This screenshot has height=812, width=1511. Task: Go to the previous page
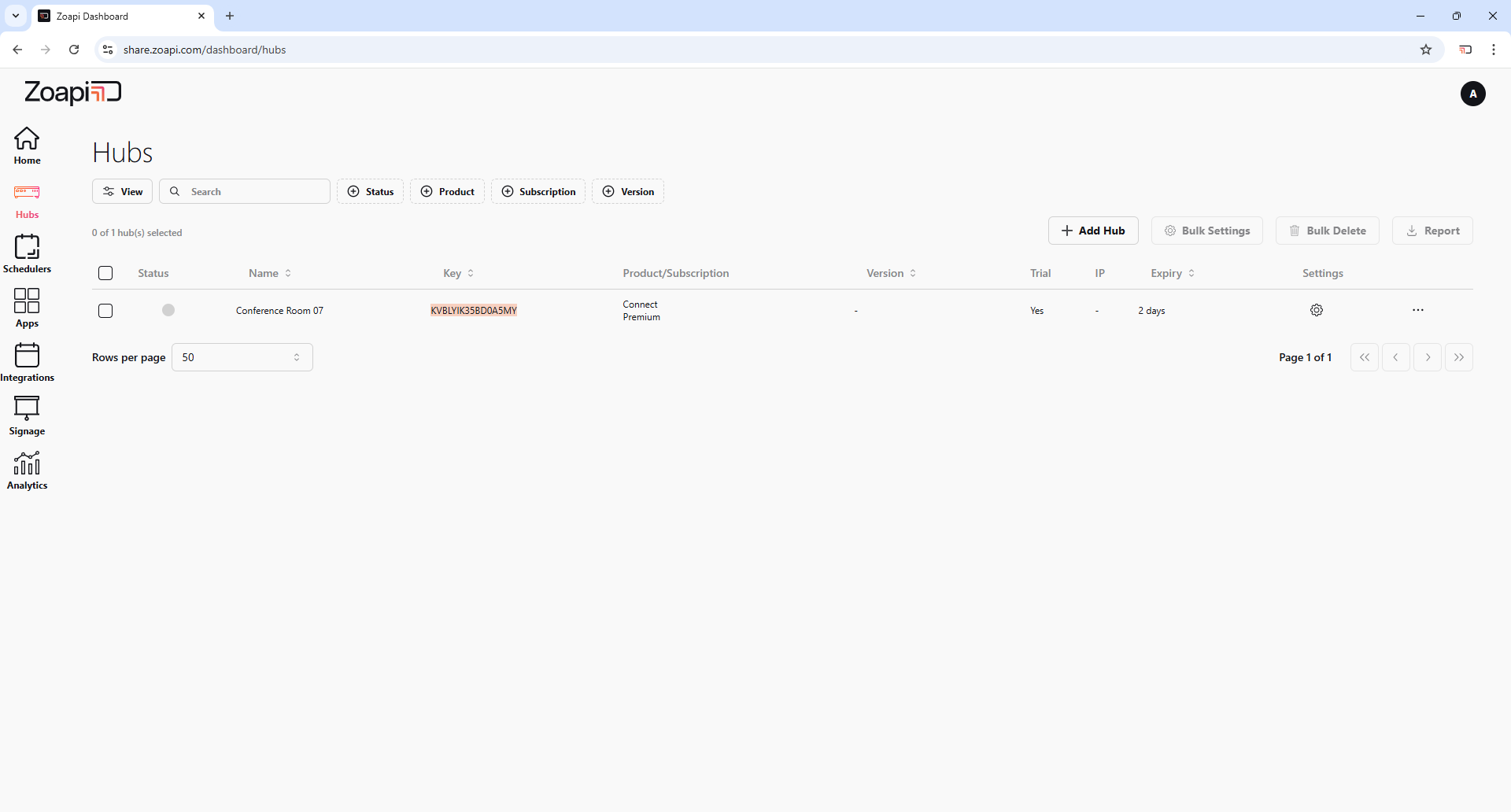coord(1396,357)
